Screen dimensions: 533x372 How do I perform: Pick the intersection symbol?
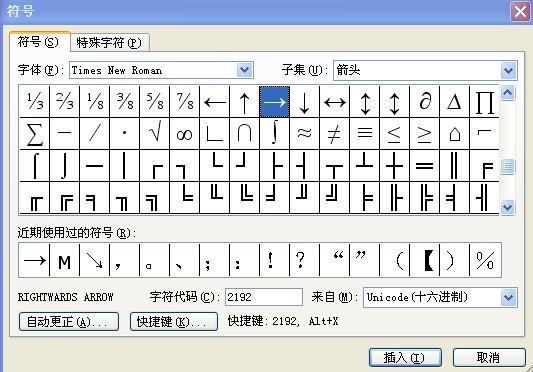pyautogui.click(x=244, y=134)
